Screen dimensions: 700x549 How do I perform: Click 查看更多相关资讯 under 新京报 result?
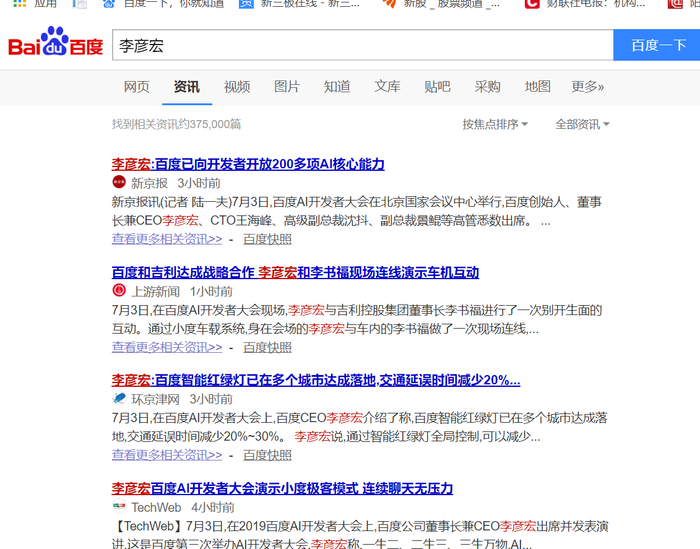pos(167,239)
